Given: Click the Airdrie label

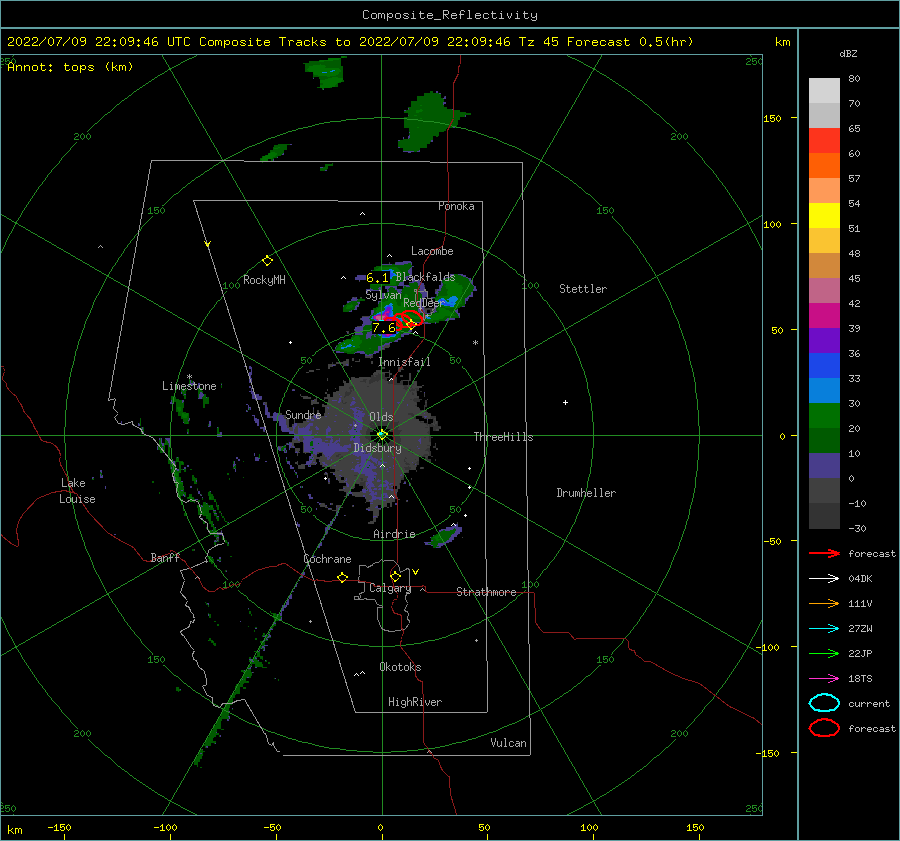Looking at the screenshot, I should point(394,534).
